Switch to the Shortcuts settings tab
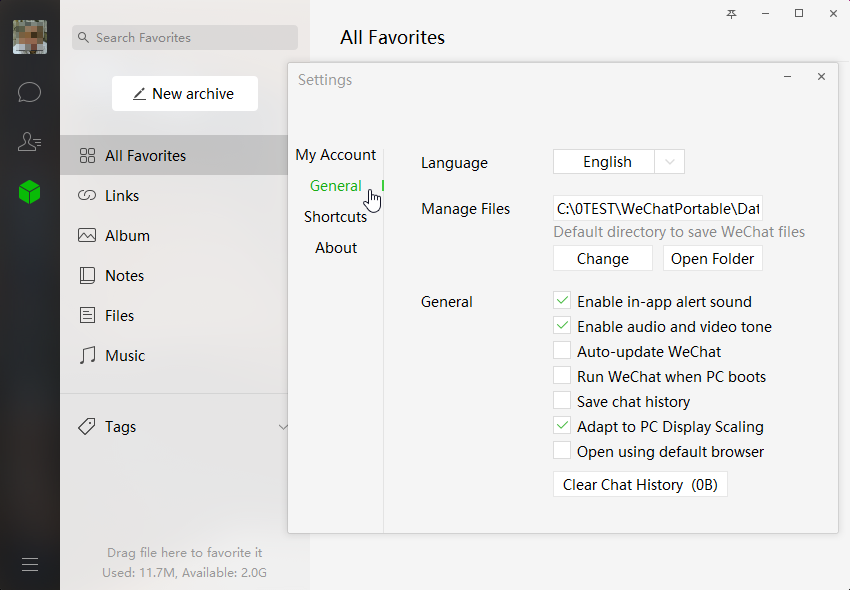 (336, 216)
